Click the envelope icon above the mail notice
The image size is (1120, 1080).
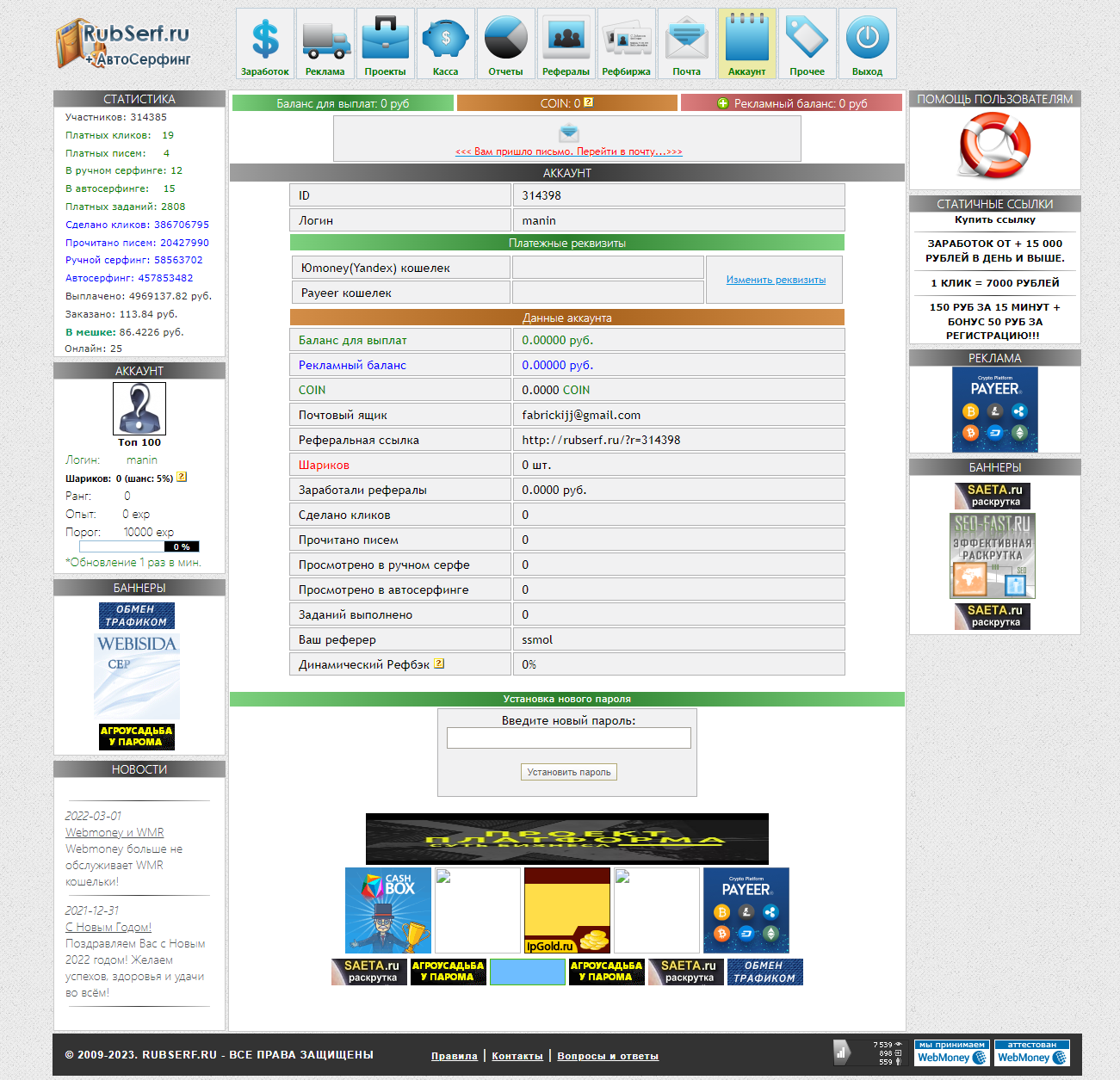[569, 133]
